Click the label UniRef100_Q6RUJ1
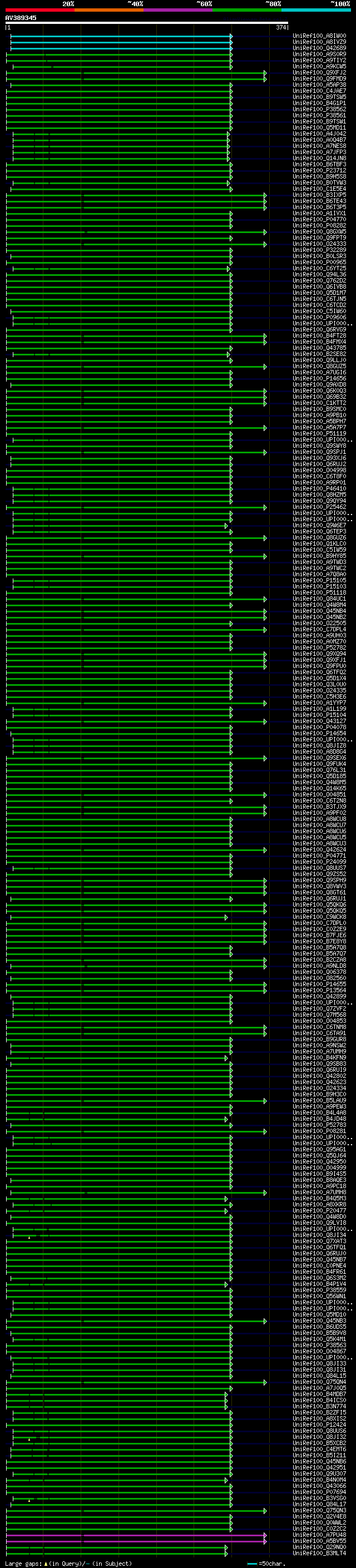 point(319,898)
